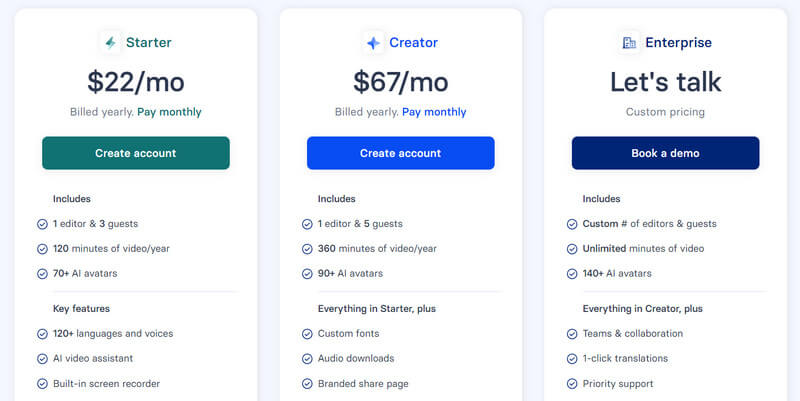800x401 pixels.
Task: Click the Starter plan lightning icon
Action: [110, 43]
